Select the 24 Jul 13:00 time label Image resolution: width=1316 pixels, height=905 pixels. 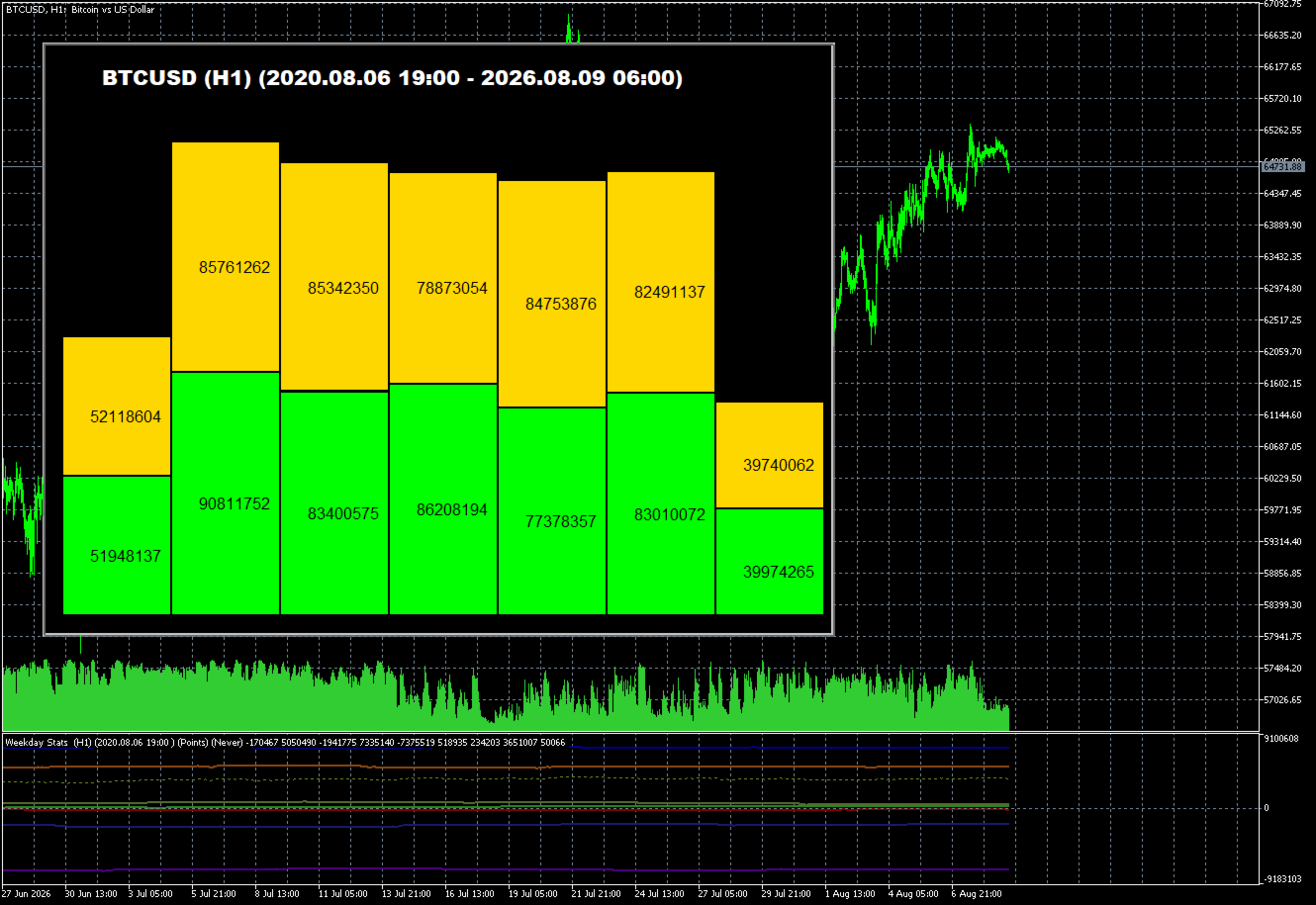pyautogui.click(x=661, y=894)
